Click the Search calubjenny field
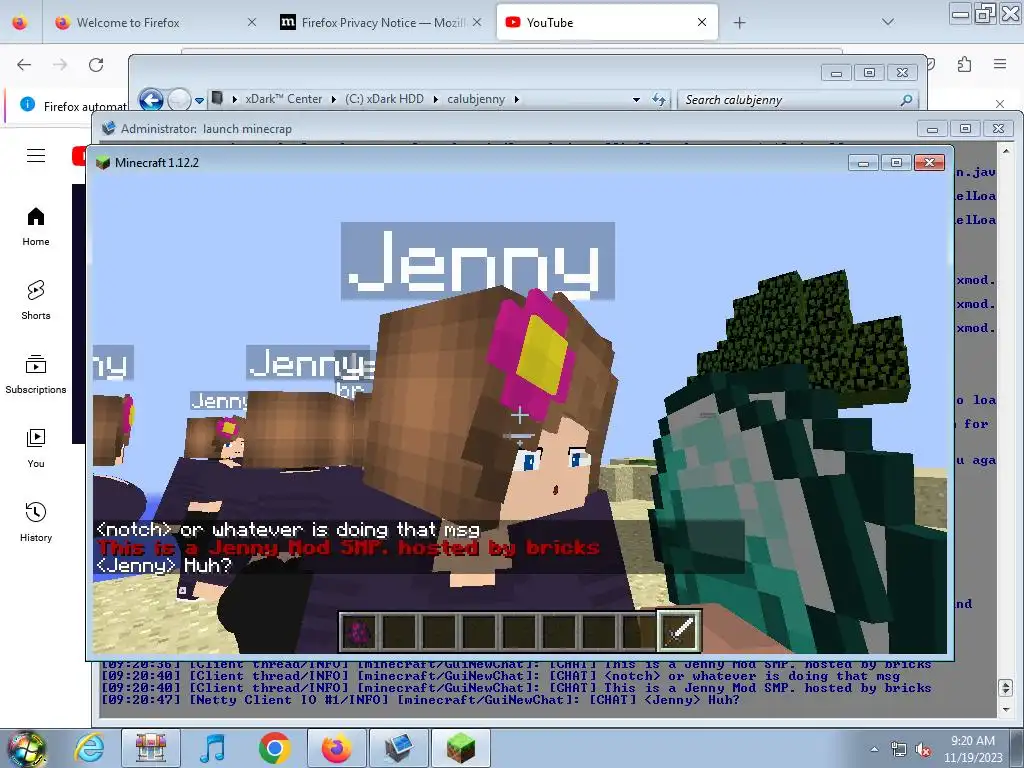The width and height of the screenshot is (1024, 768). 788,100
